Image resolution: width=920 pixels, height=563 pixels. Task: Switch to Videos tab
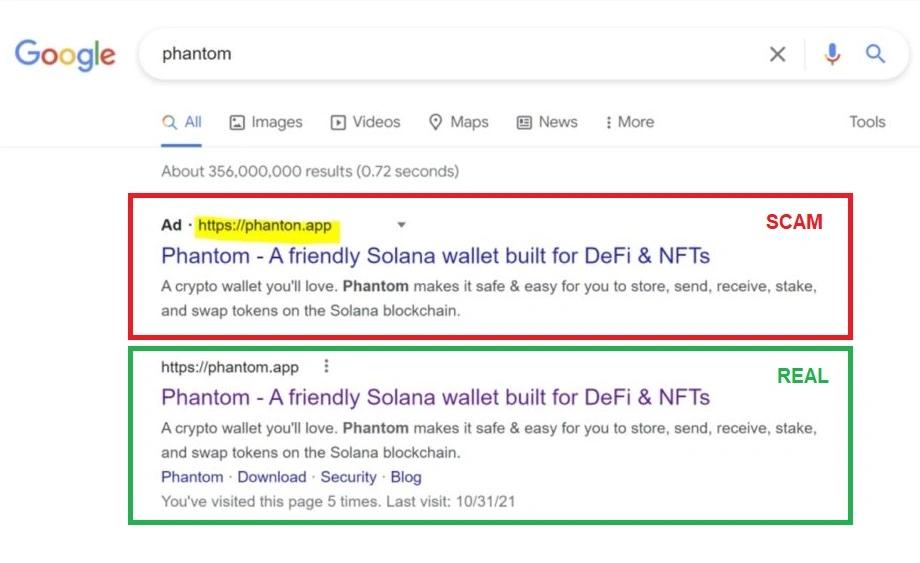pyautogui.click(x=366, y=122)
